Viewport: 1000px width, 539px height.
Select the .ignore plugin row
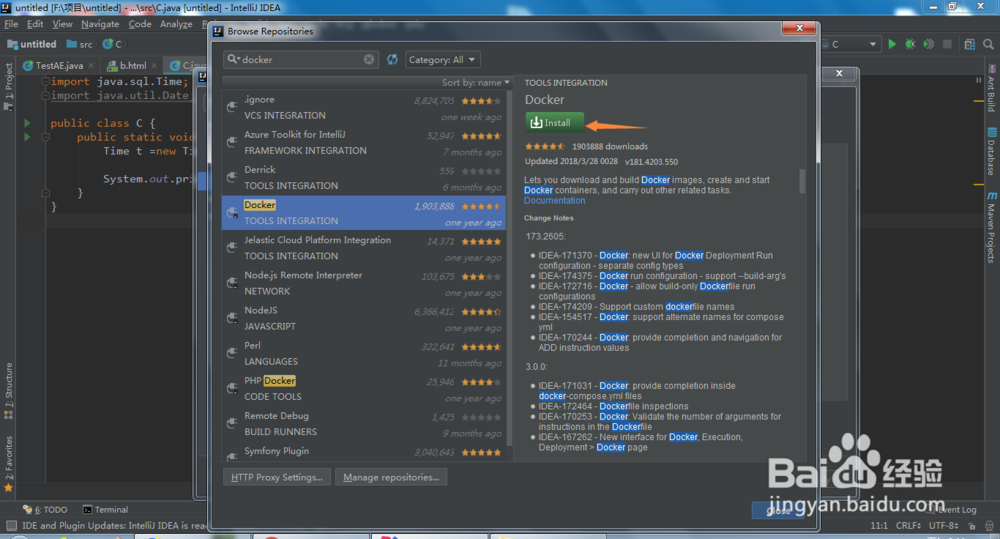[364, 107]
